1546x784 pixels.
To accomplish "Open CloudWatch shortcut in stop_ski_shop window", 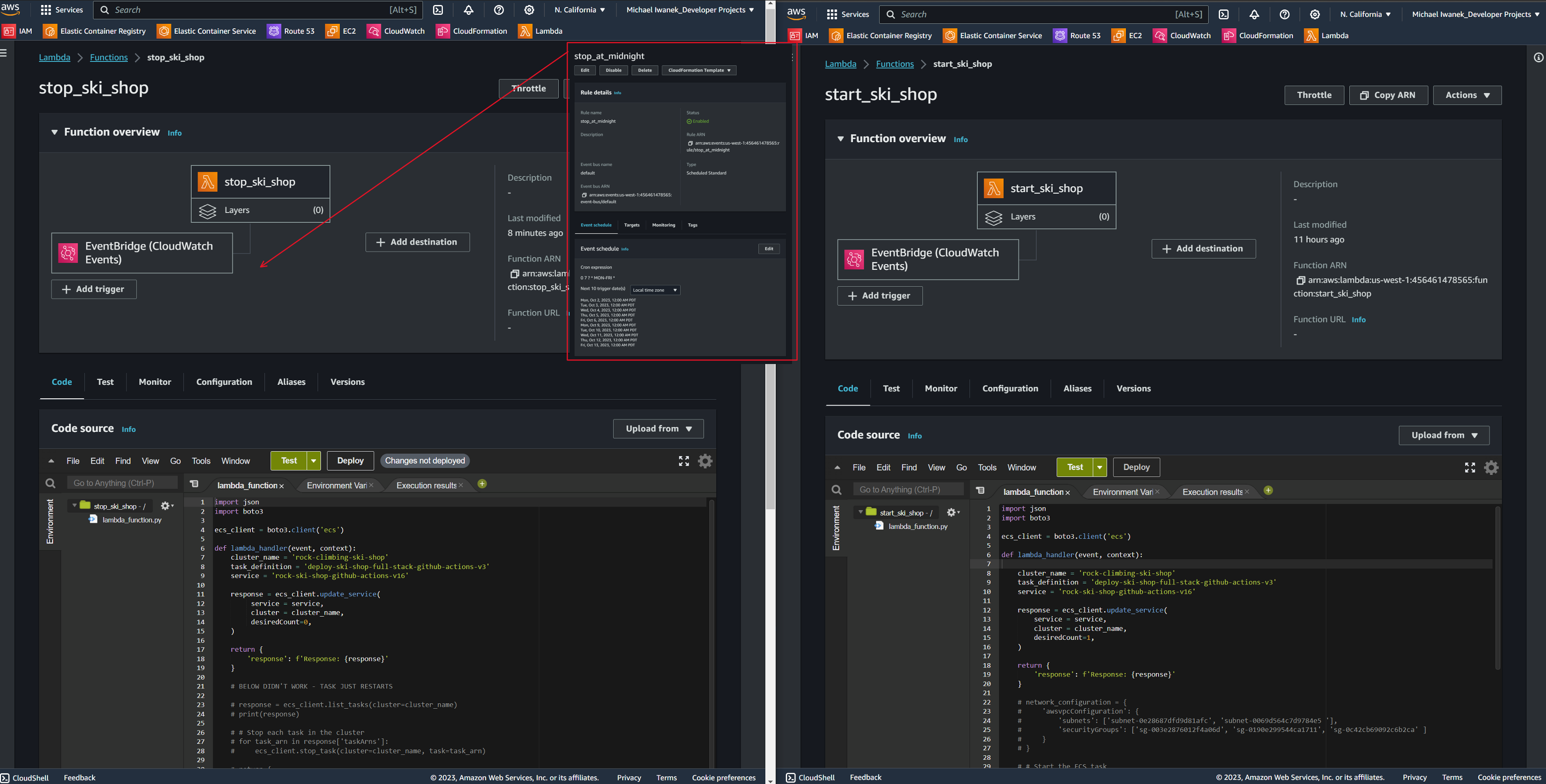I will pos(396,31).
